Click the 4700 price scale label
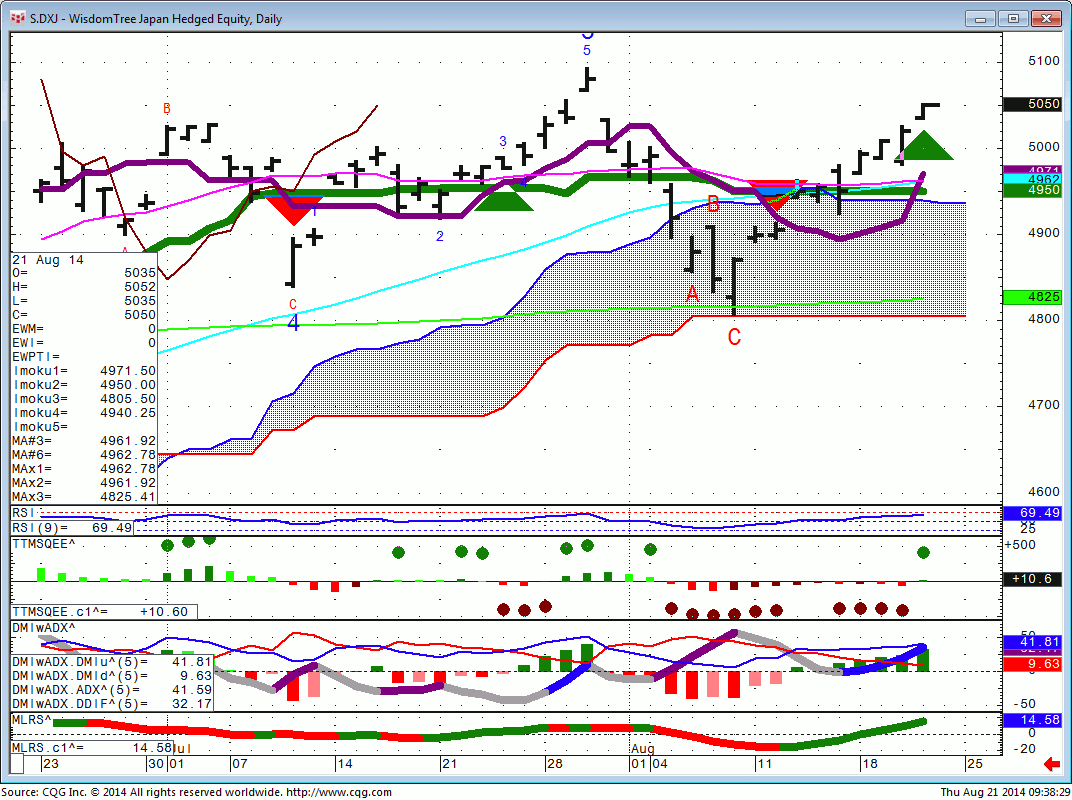The width and height of the screenshot is (1072, 800). (1043, 405)
